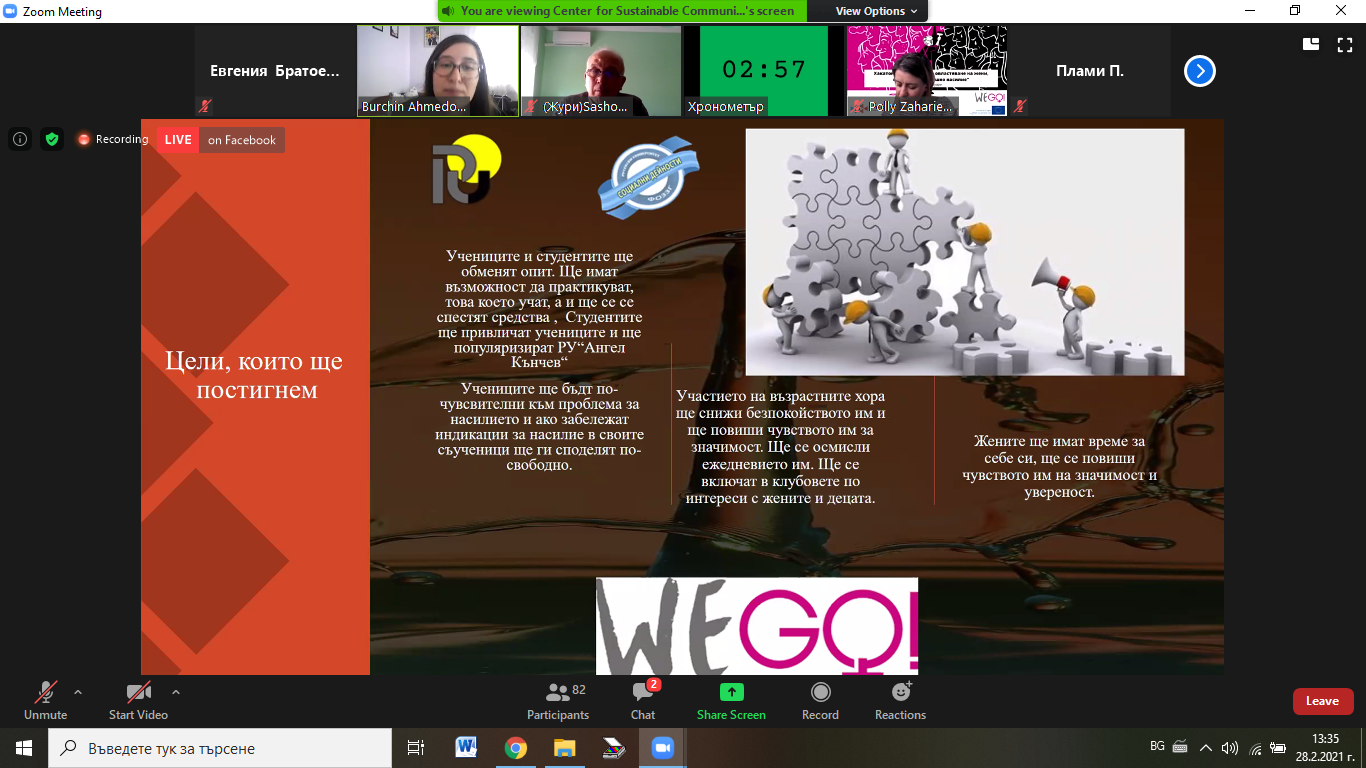Switch the gallery view layout
This screenshot has width=1366, height=768.
tap(1311, 44)
